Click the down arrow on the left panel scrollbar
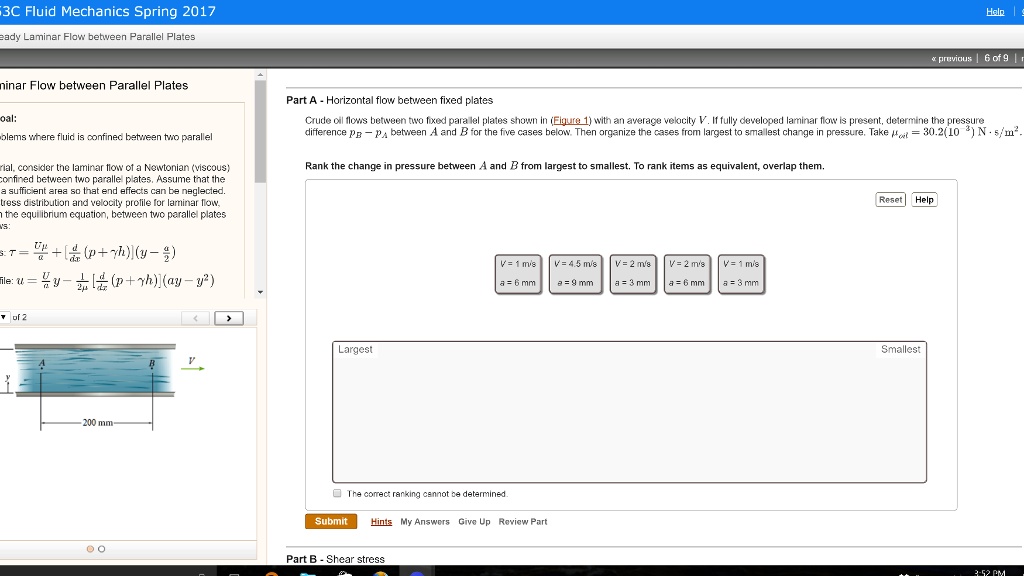Viewport: 1024px width, 576px height. [x=262, y=292]
